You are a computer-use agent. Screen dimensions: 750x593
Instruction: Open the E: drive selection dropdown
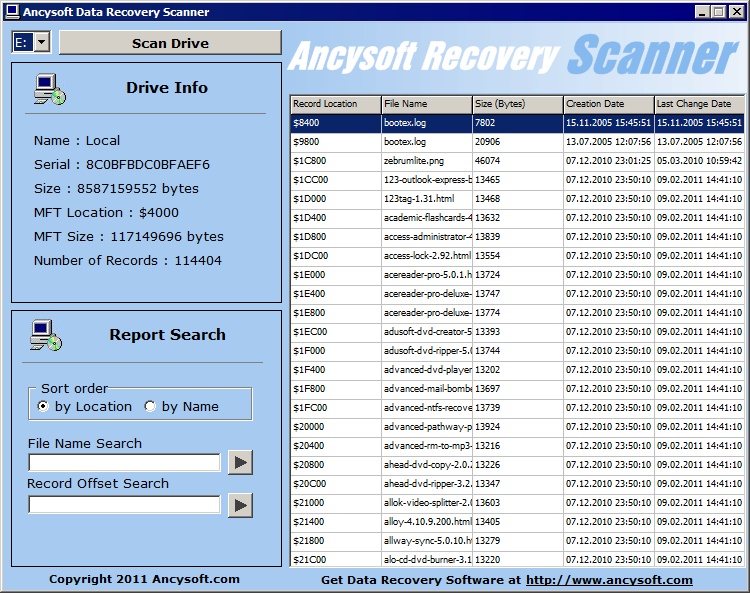[42, 43]
